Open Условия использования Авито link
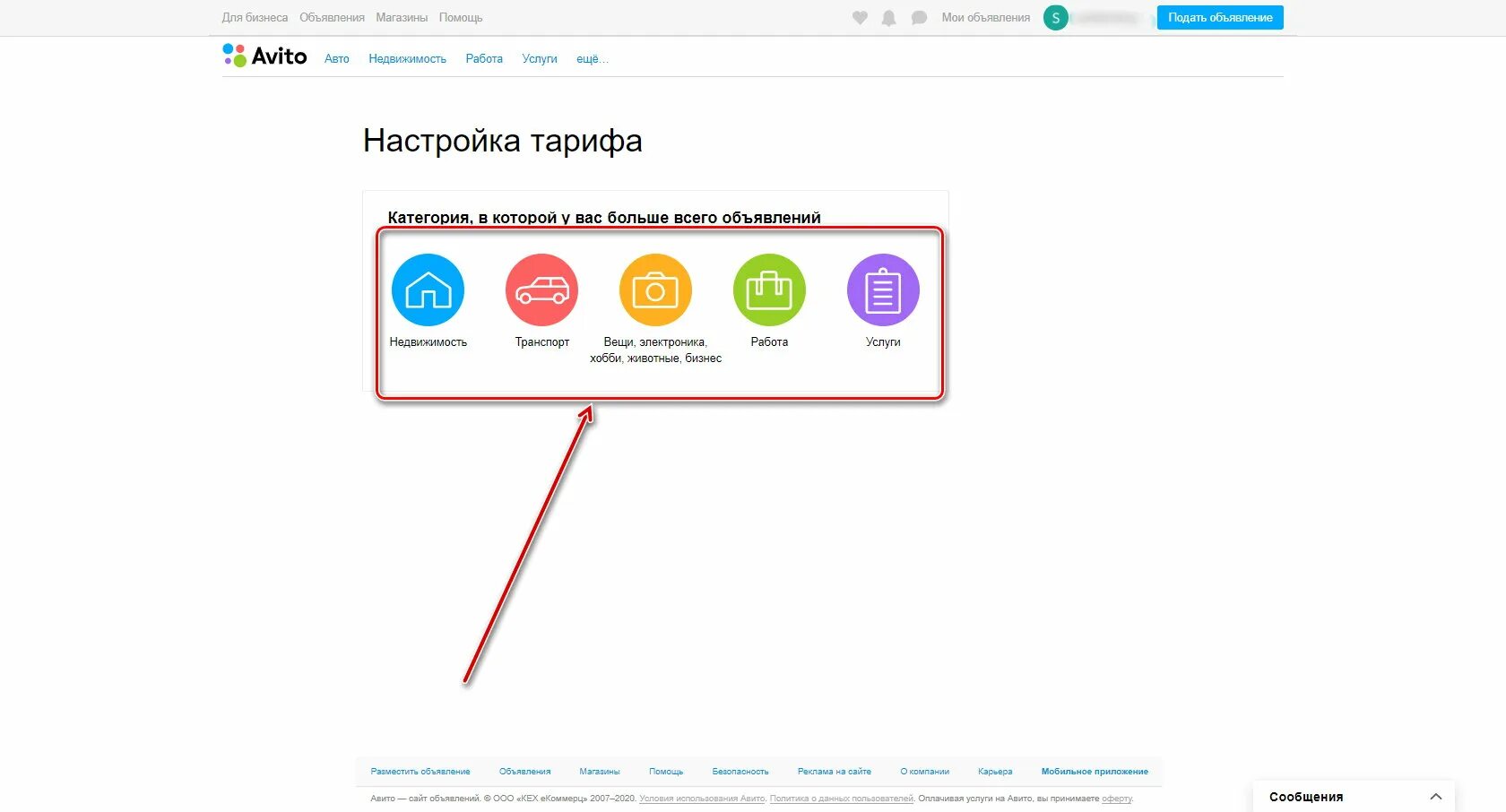 pos(703,799)
